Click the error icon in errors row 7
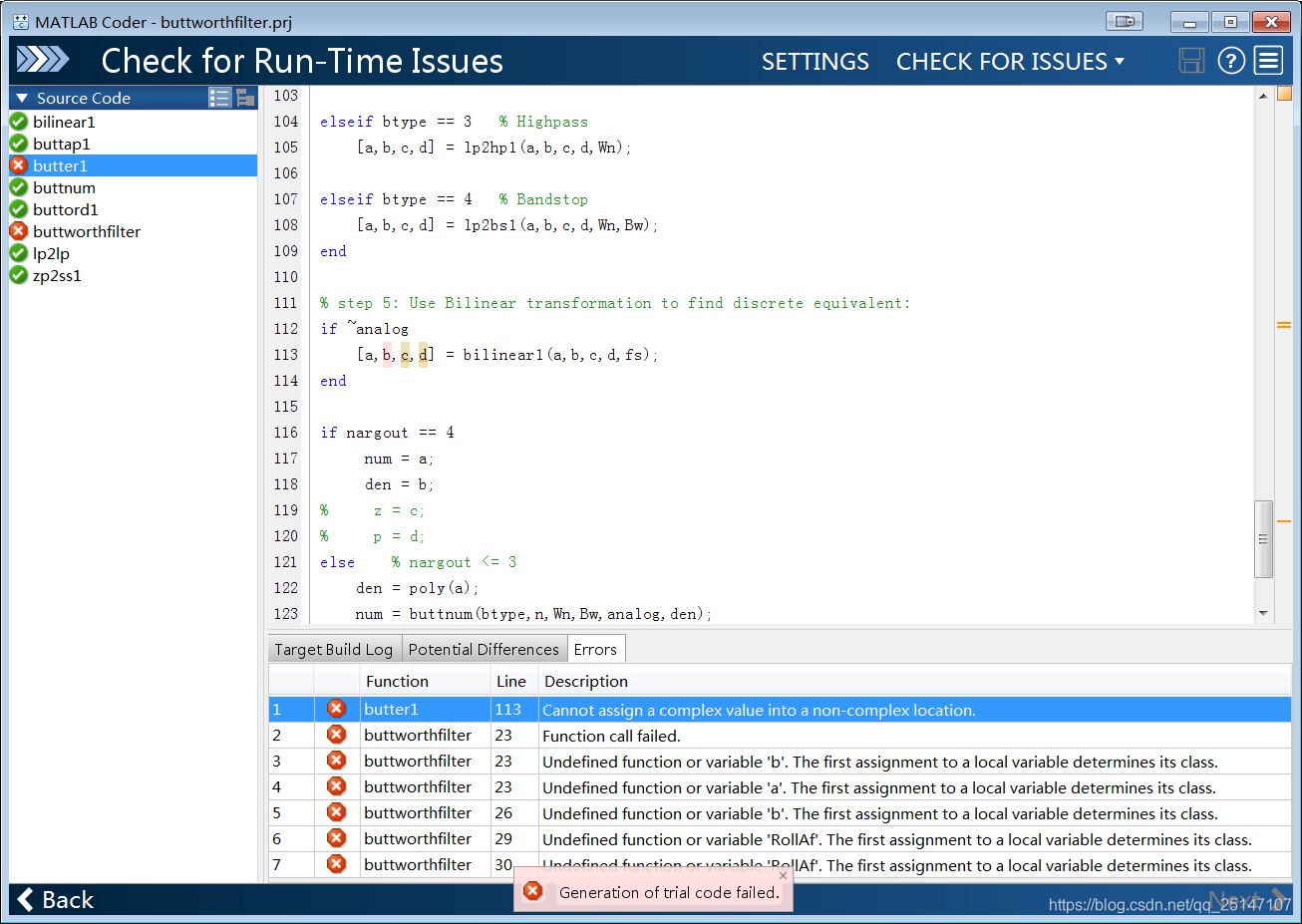 pyautogui.click(x=337, y=864)
